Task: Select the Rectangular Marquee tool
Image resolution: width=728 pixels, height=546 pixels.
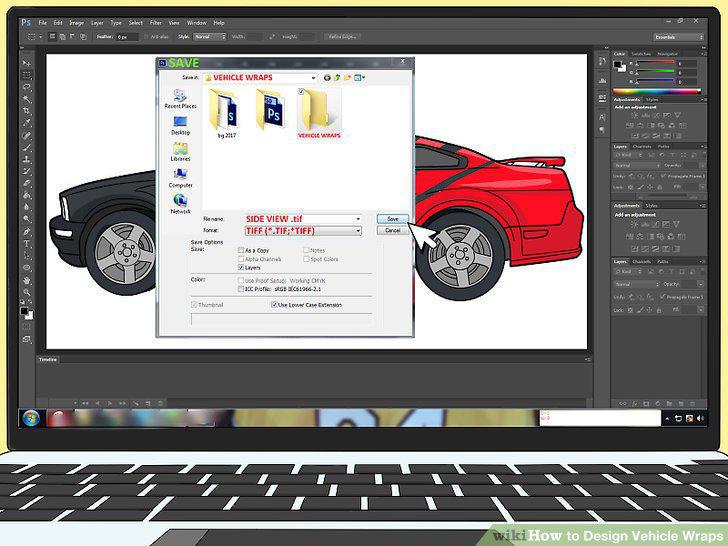Action: [x=26, y=75]
